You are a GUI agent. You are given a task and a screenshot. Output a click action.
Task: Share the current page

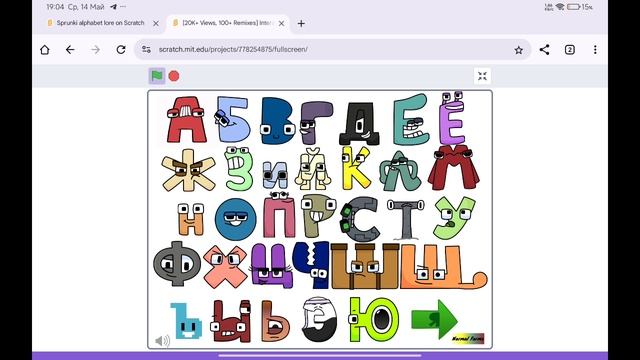tap(544, 49)
